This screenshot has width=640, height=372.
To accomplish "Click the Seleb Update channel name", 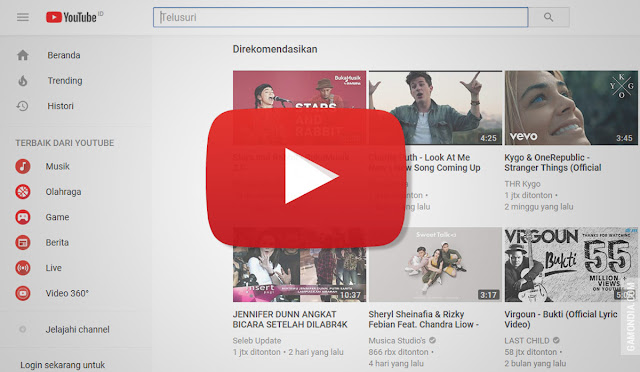I will (257, 341).
